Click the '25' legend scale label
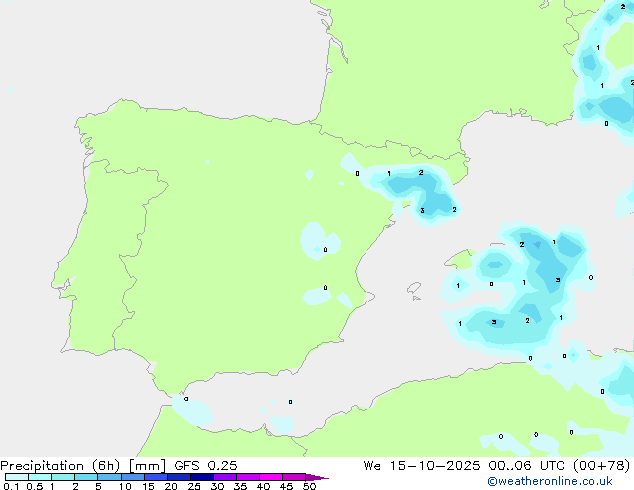The image size is (634, 490). click(194, 486)
